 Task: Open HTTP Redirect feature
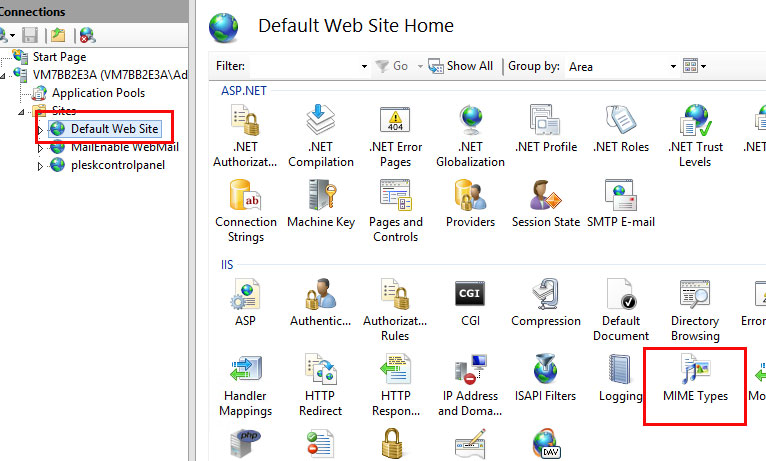[x=320, y=386]
